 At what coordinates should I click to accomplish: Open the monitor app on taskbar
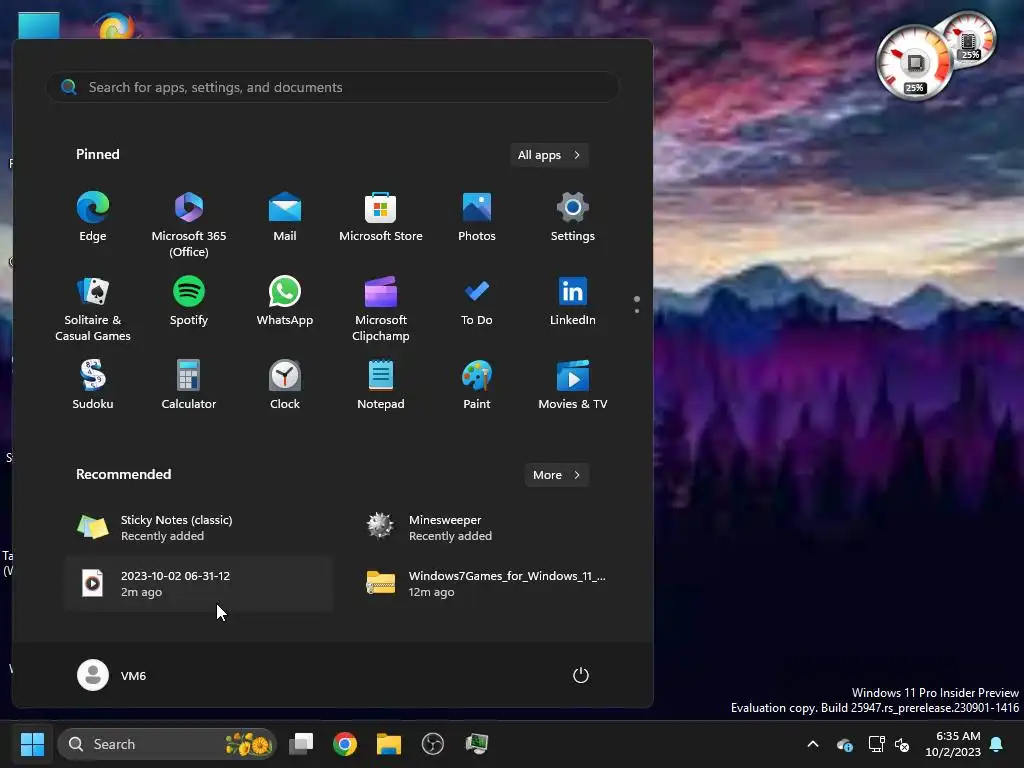[x=477, y=744]
